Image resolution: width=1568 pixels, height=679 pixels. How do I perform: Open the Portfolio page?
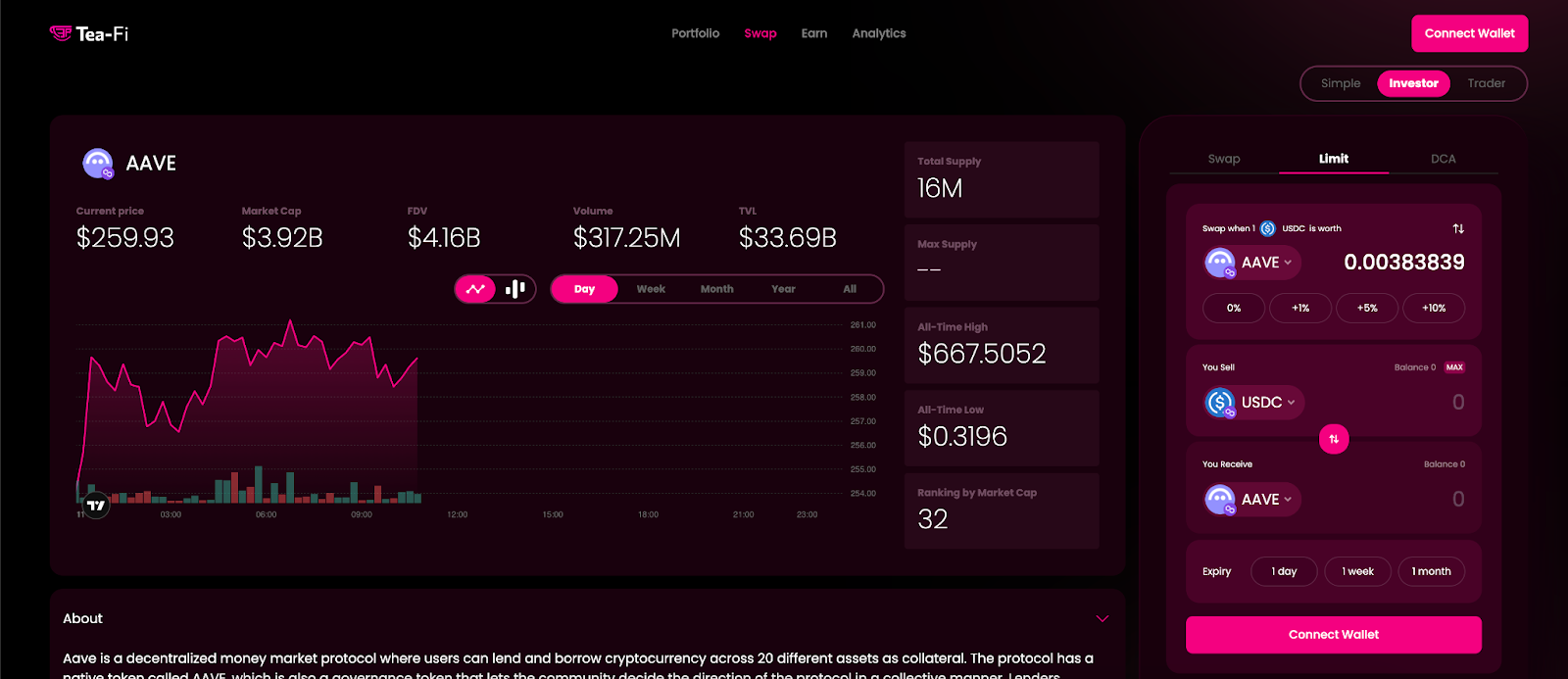coord(695,33)
